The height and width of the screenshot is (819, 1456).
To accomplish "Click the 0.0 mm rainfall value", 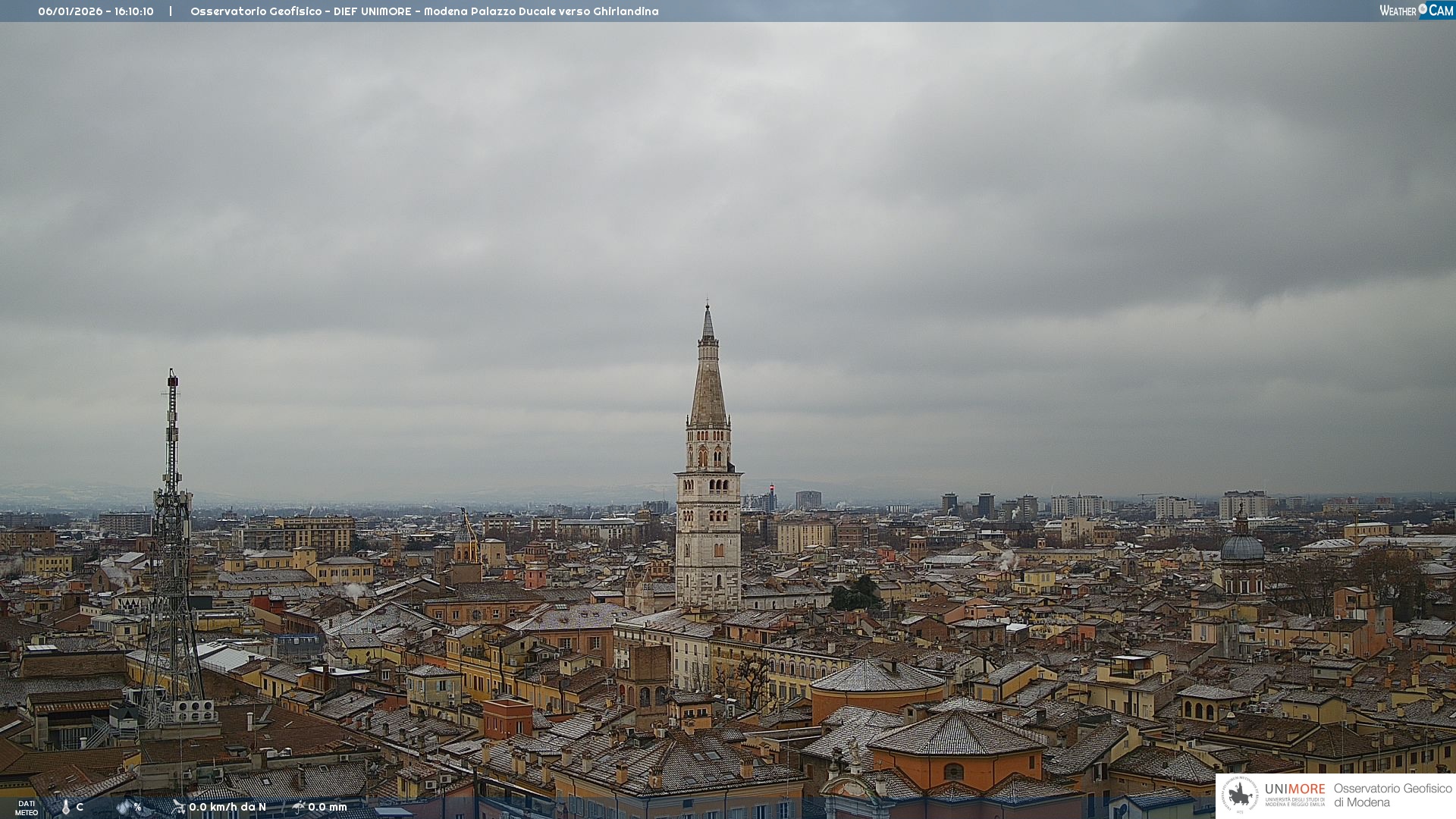I will 328,807.
